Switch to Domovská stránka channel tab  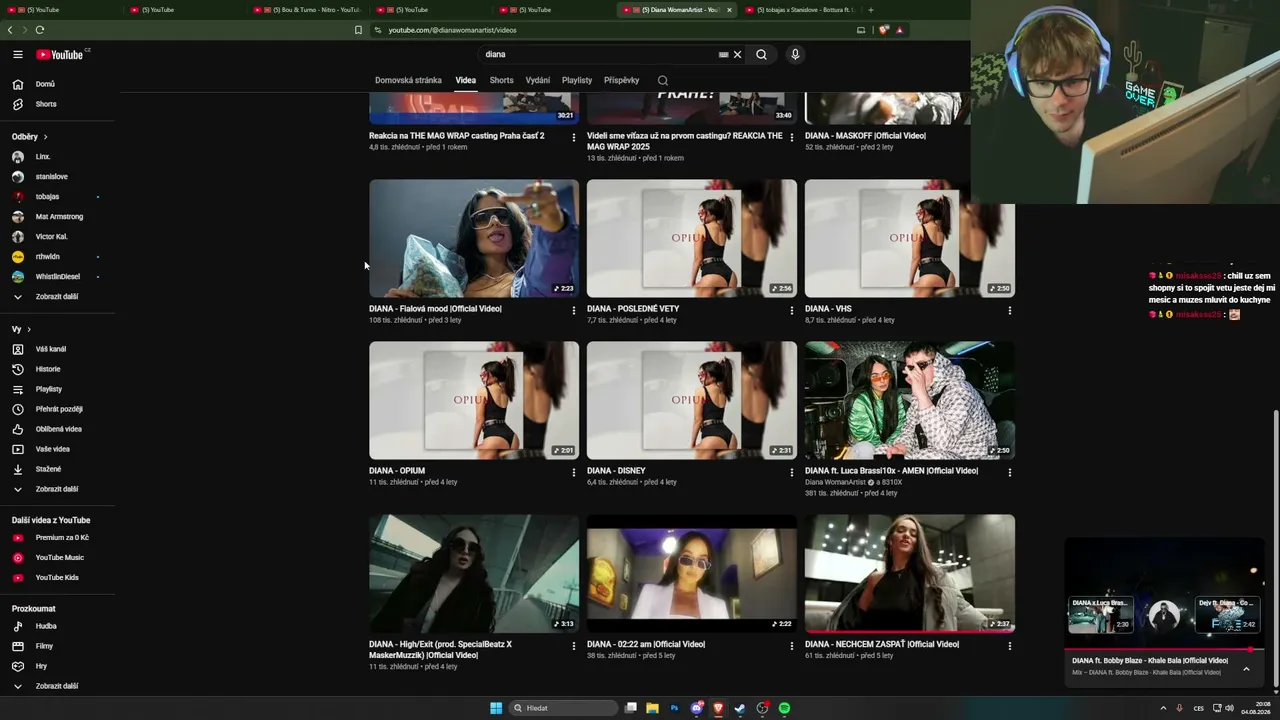pos(408,80)
